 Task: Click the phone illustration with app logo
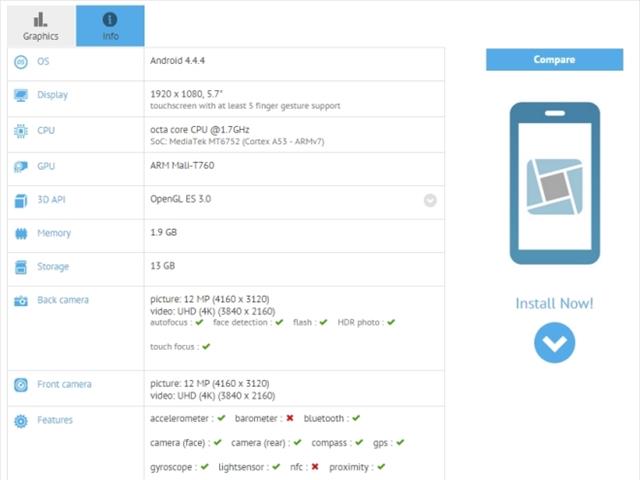[555, 183]
